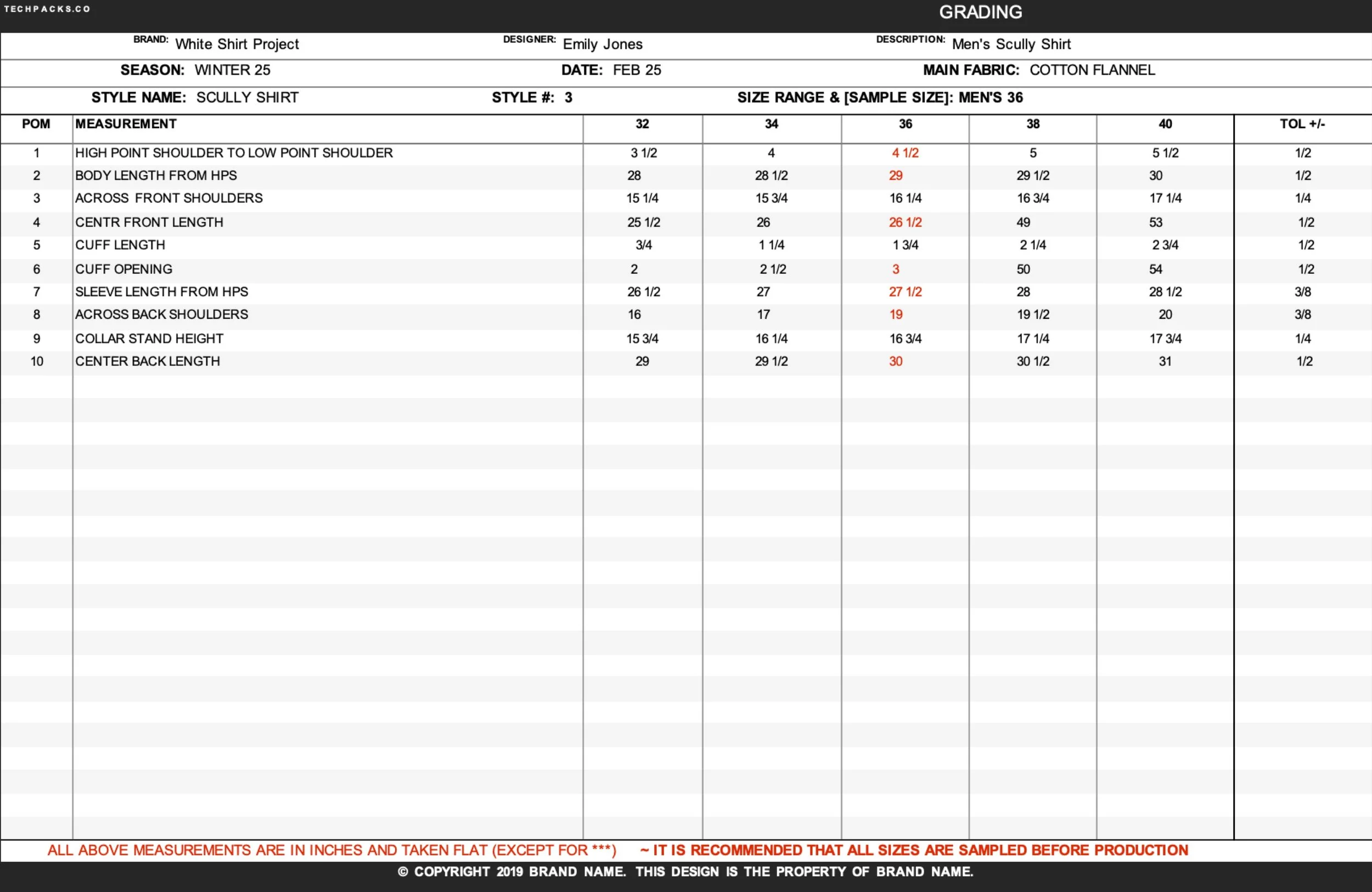Click designer name Emily Jones
This screenshot has height=892, width=1372.
coord(603,44)
